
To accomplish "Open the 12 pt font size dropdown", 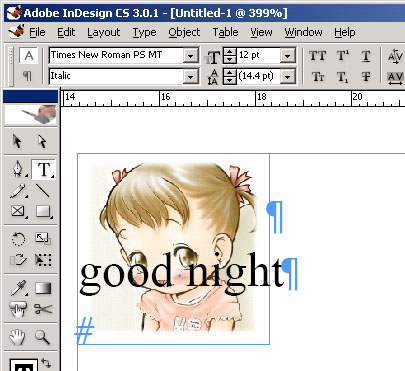I will (287, 56).
